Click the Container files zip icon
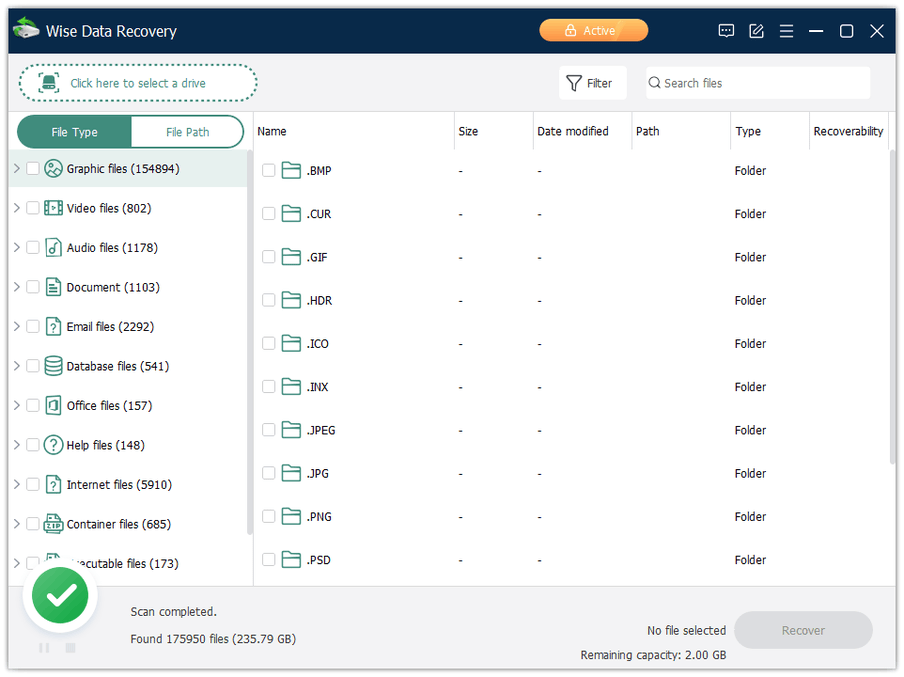This screenshot has height=677, width=904. [53, 524]
